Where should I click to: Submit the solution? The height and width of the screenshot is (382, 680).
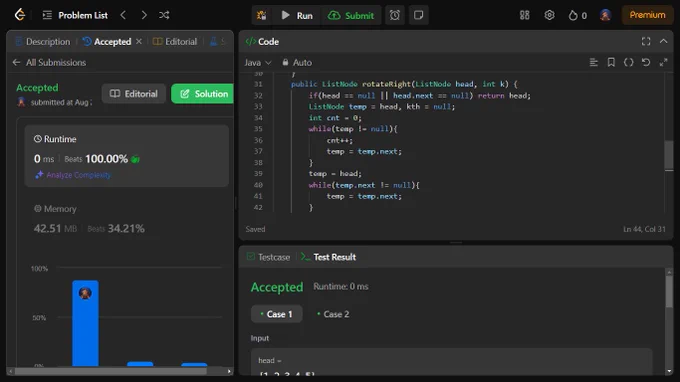351,16
